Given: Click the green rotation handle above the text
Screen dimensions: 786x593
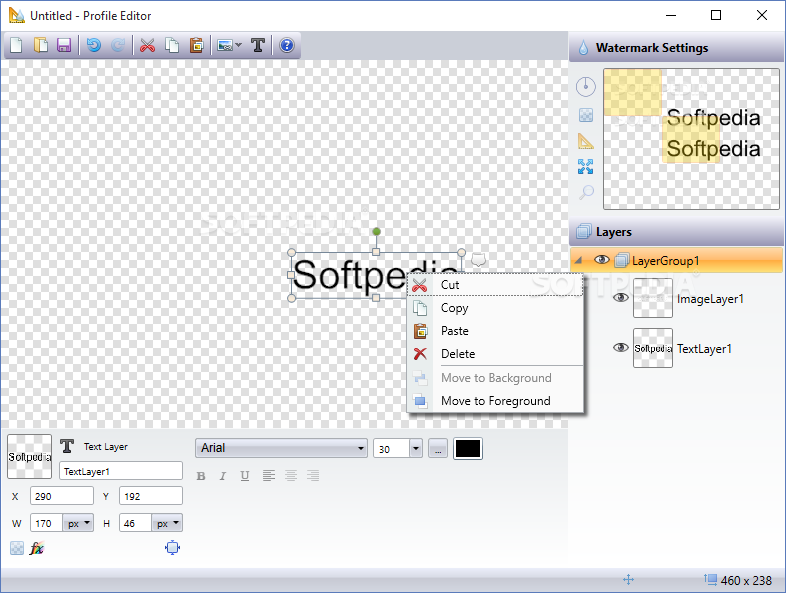Looking at the screenshot, I should pyautogui.click(x=376, y=232).
